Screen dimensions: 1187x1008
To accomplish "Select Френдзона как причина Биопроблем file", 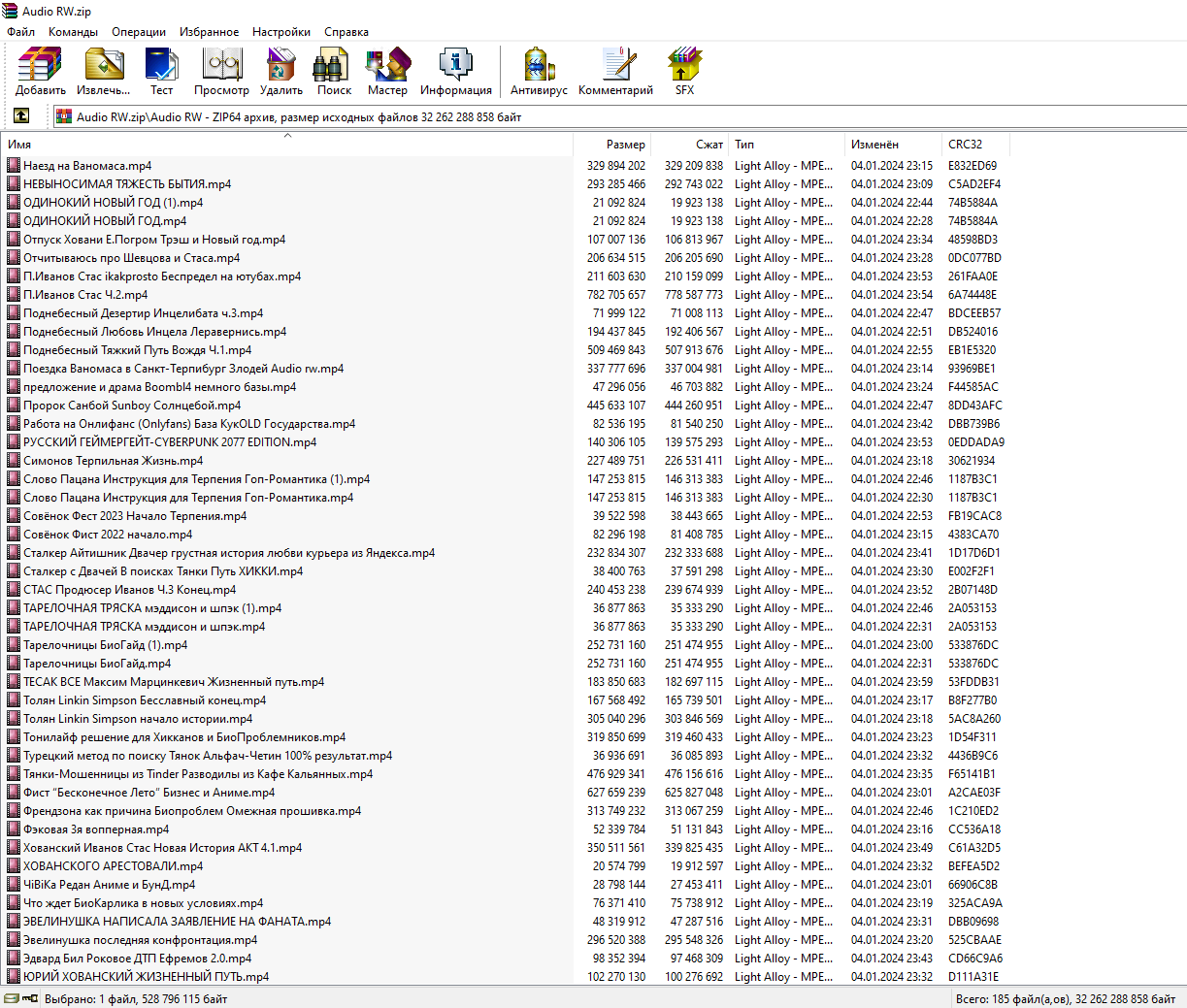I will (192, 810).
